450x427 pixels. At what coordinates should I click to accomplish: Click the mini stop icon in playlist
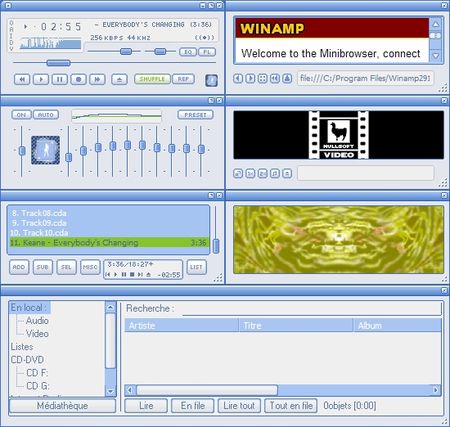(132, 275)
